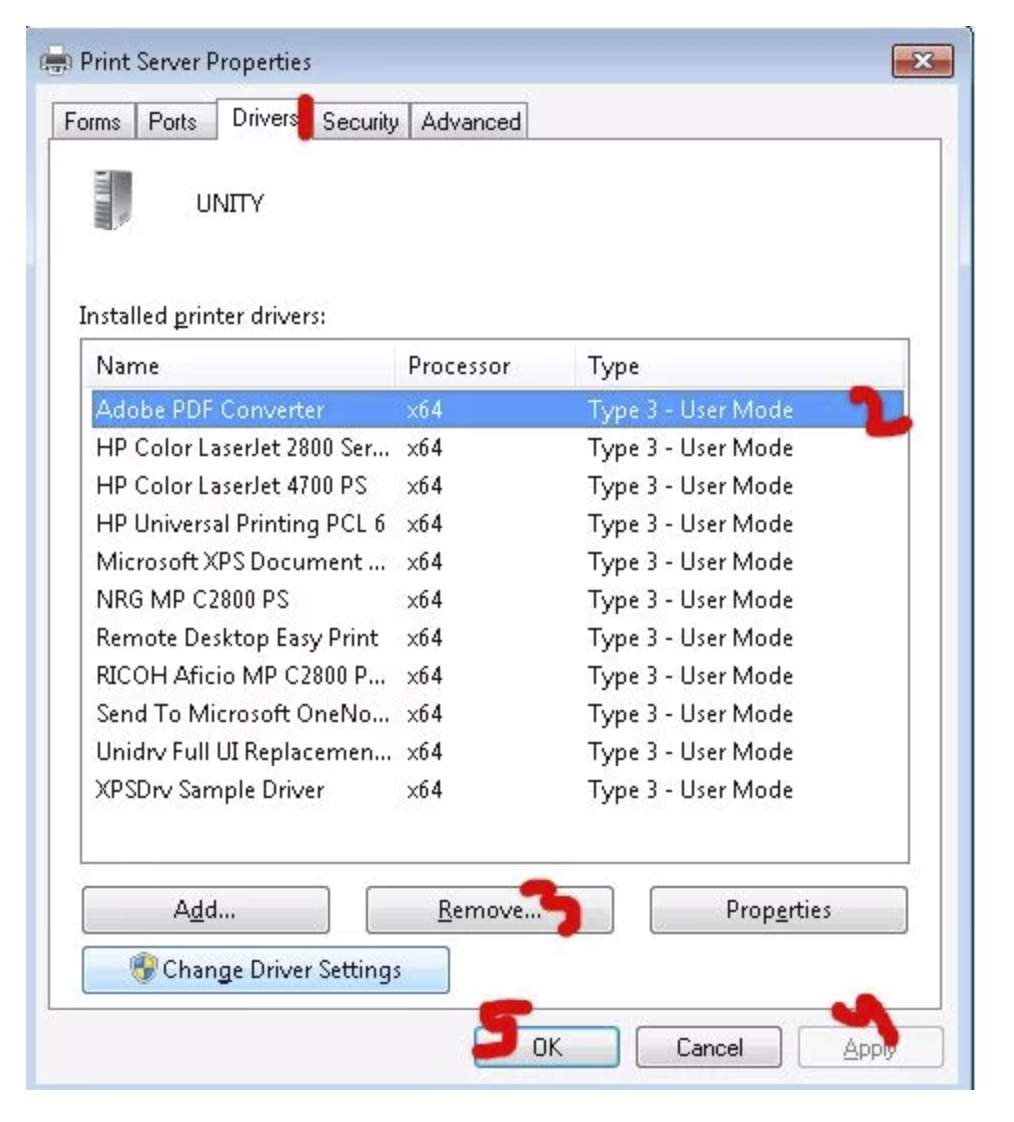
Task: Go to the Advanced tab
Action: [x=470, y=121]
